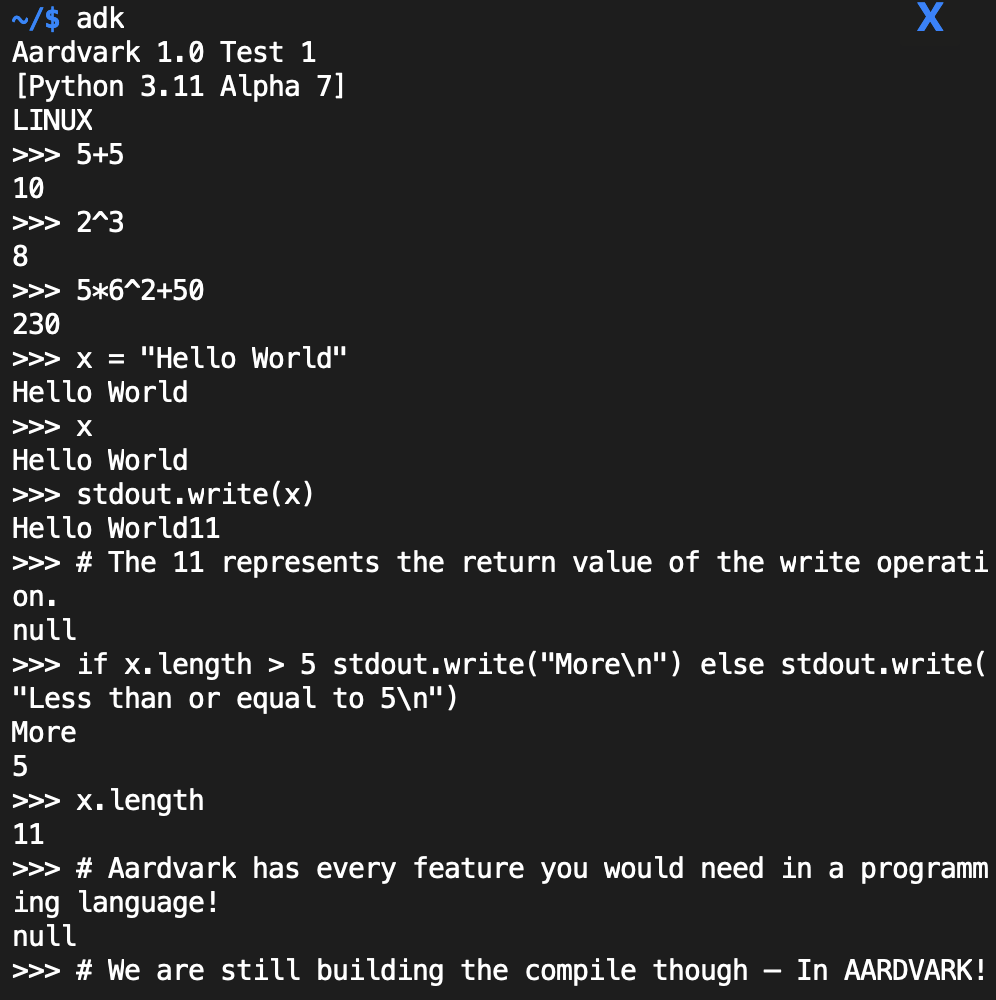Click the "stdout.write(x)" command line
Screen dimensions: 996x1000
coord(195,494)
